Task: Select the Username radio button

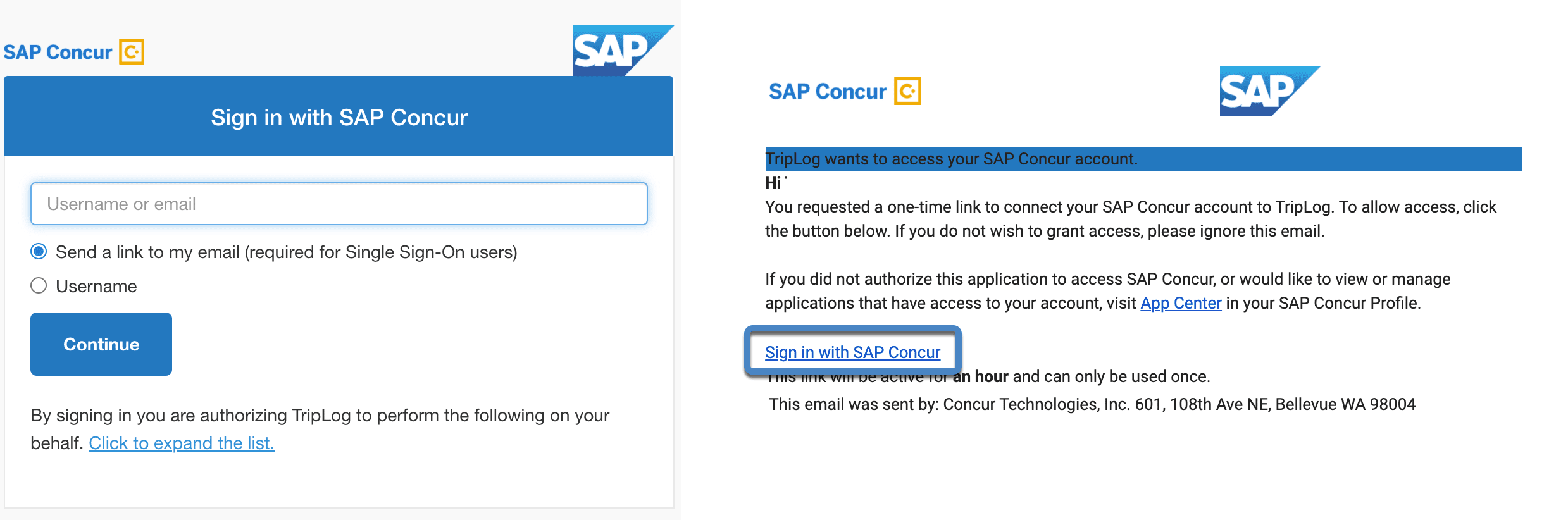Action: point(39,286)
